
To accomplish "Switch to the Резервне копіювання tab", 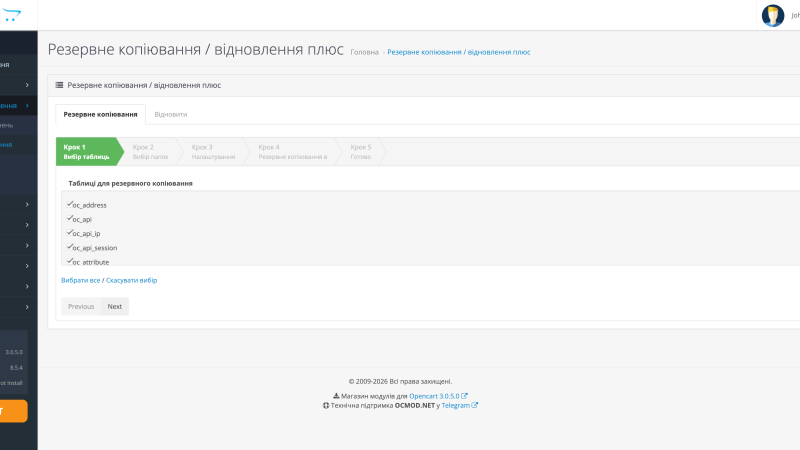I will coord(101,114).
